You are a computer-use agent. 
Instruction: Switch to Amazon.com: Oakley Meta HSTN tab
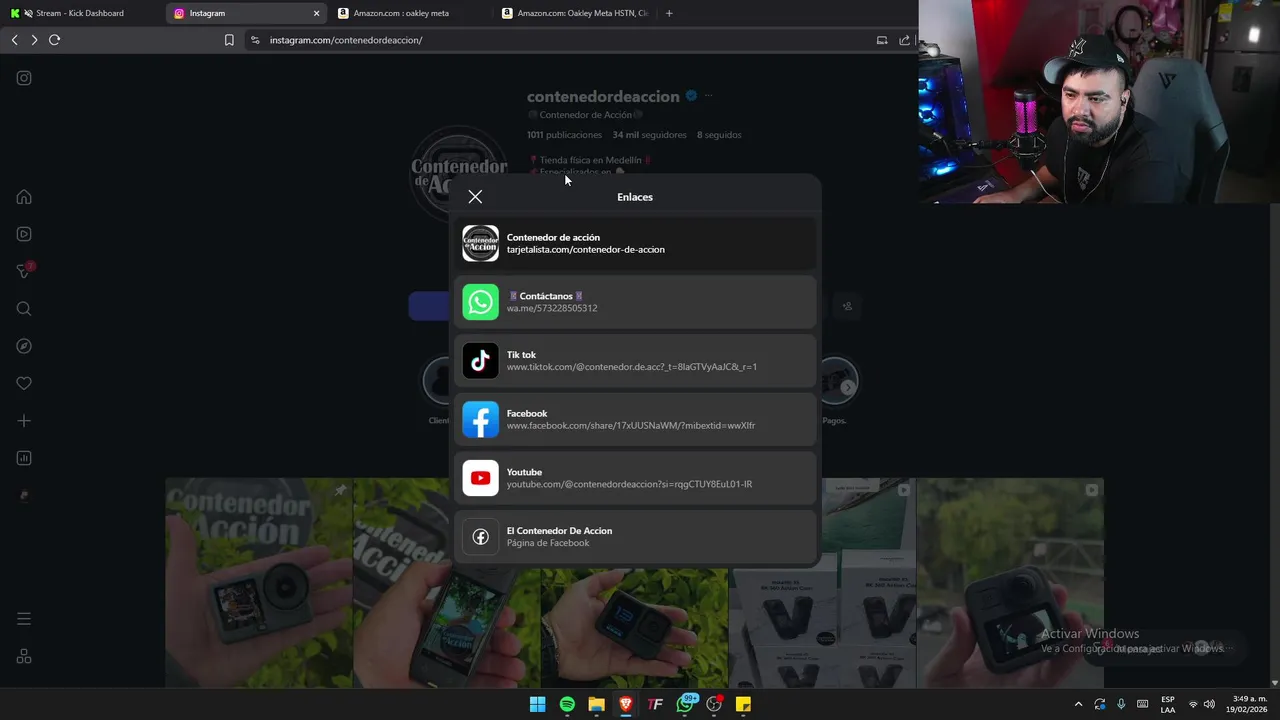pos(575,13)
